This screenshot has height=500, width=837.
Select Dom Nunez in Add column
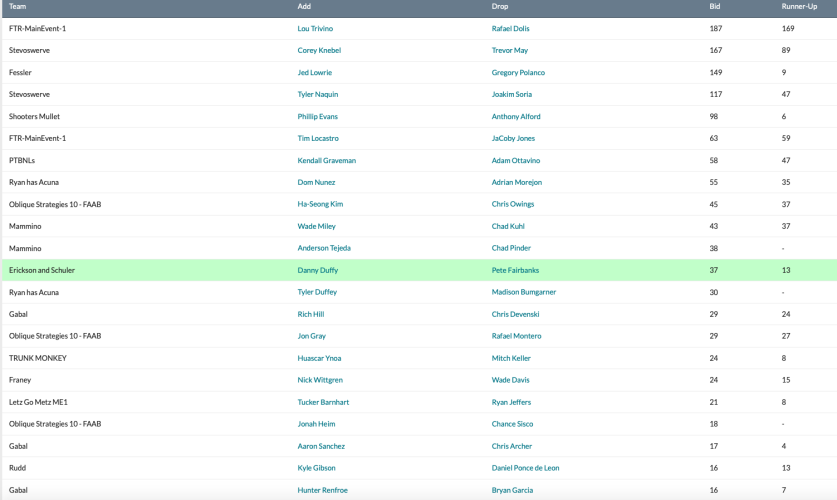pos(316,182)
